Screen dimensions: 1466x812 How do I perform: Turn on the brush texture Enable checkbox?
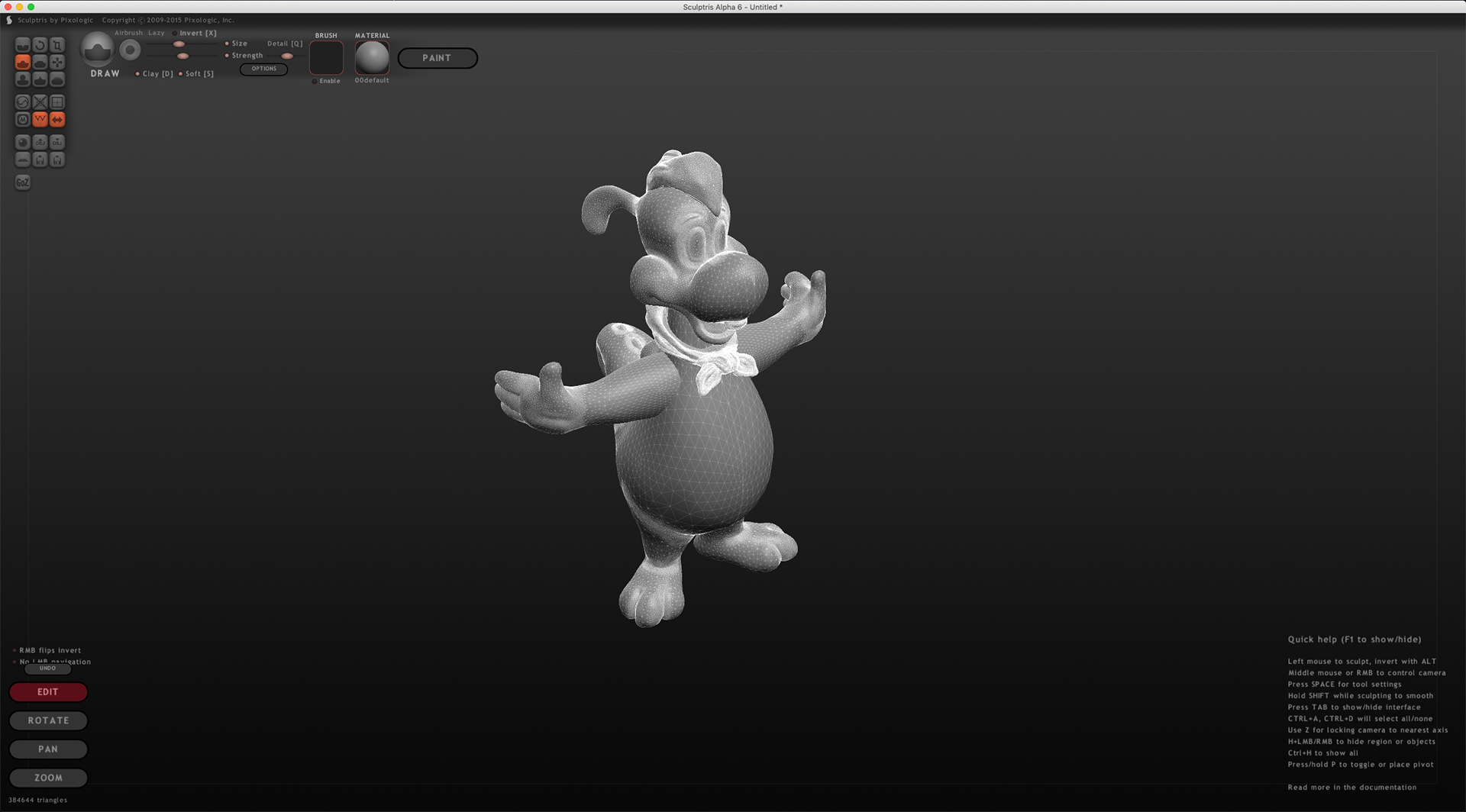tap(326, 81)
